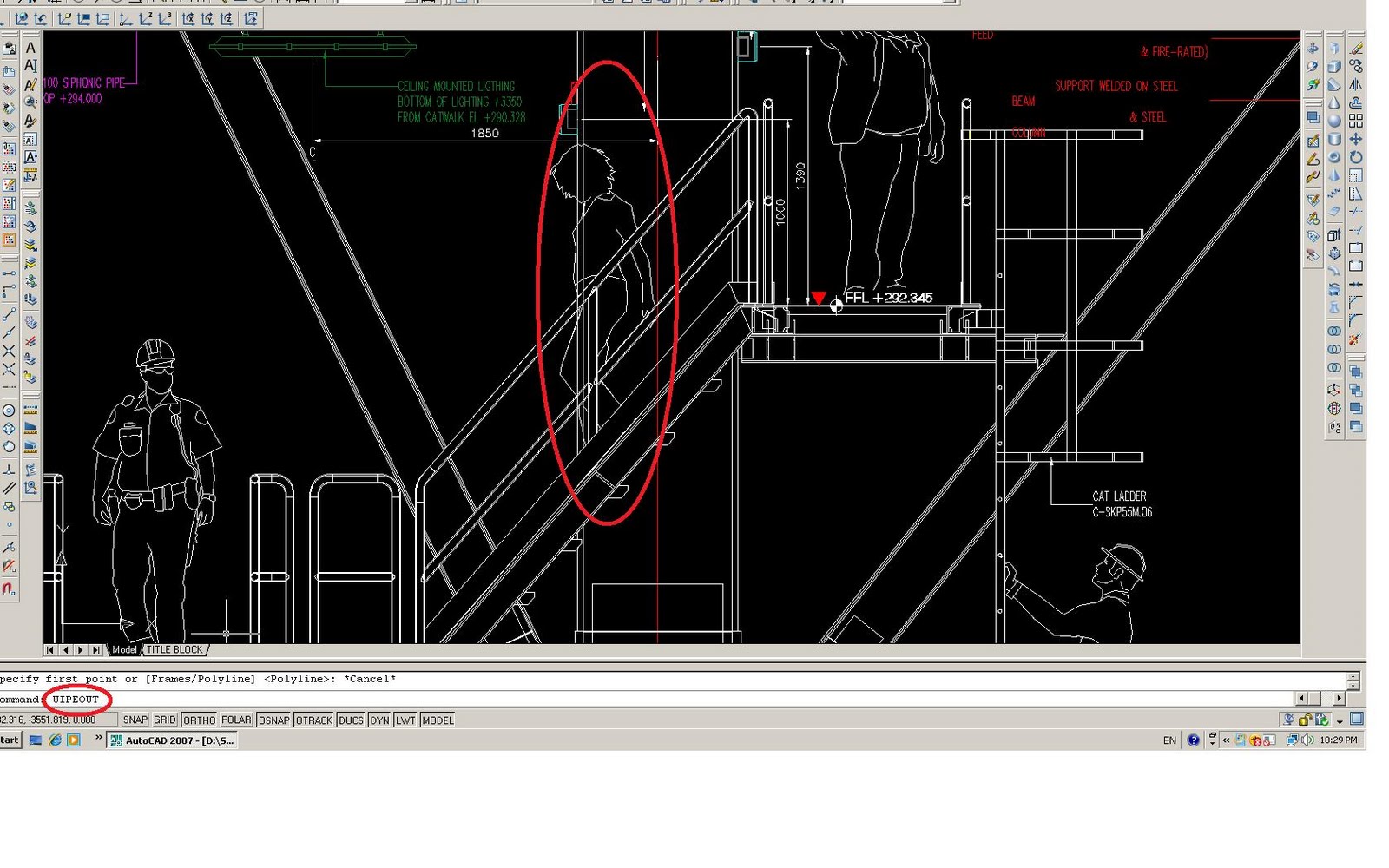
Task: Turn on LWT lineweight display
Action: (405, 720)
